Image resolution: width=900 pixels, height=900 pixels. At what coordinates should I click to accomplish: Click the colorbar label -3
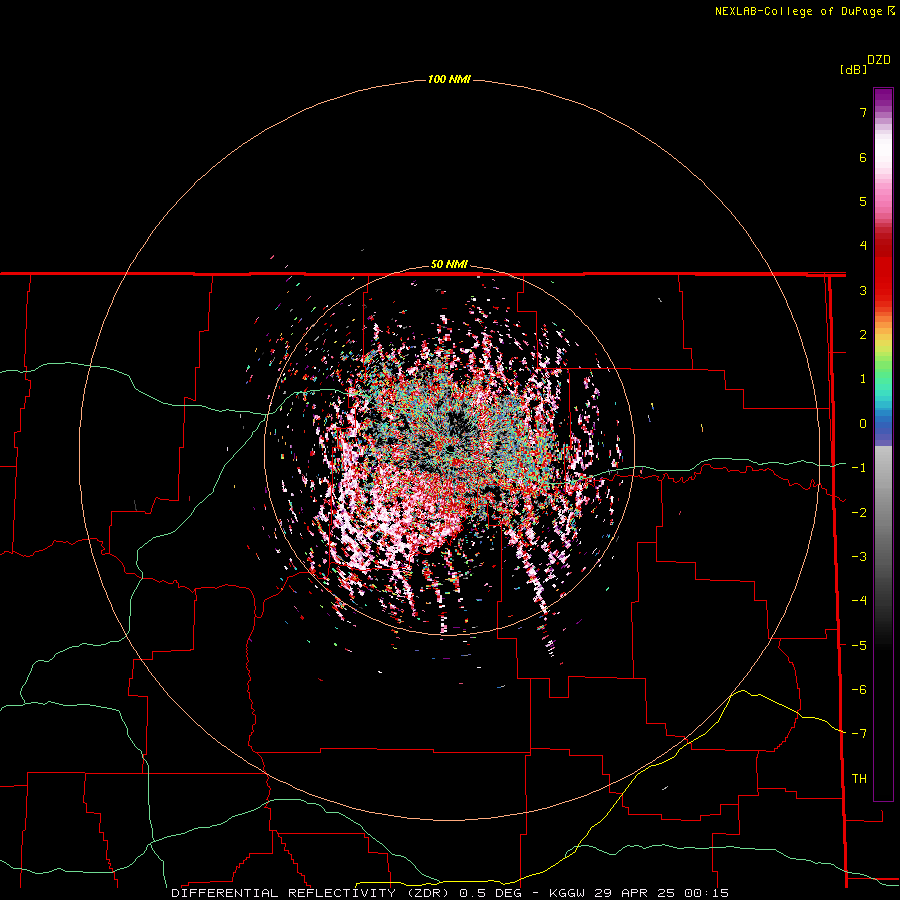coord(859,557)
